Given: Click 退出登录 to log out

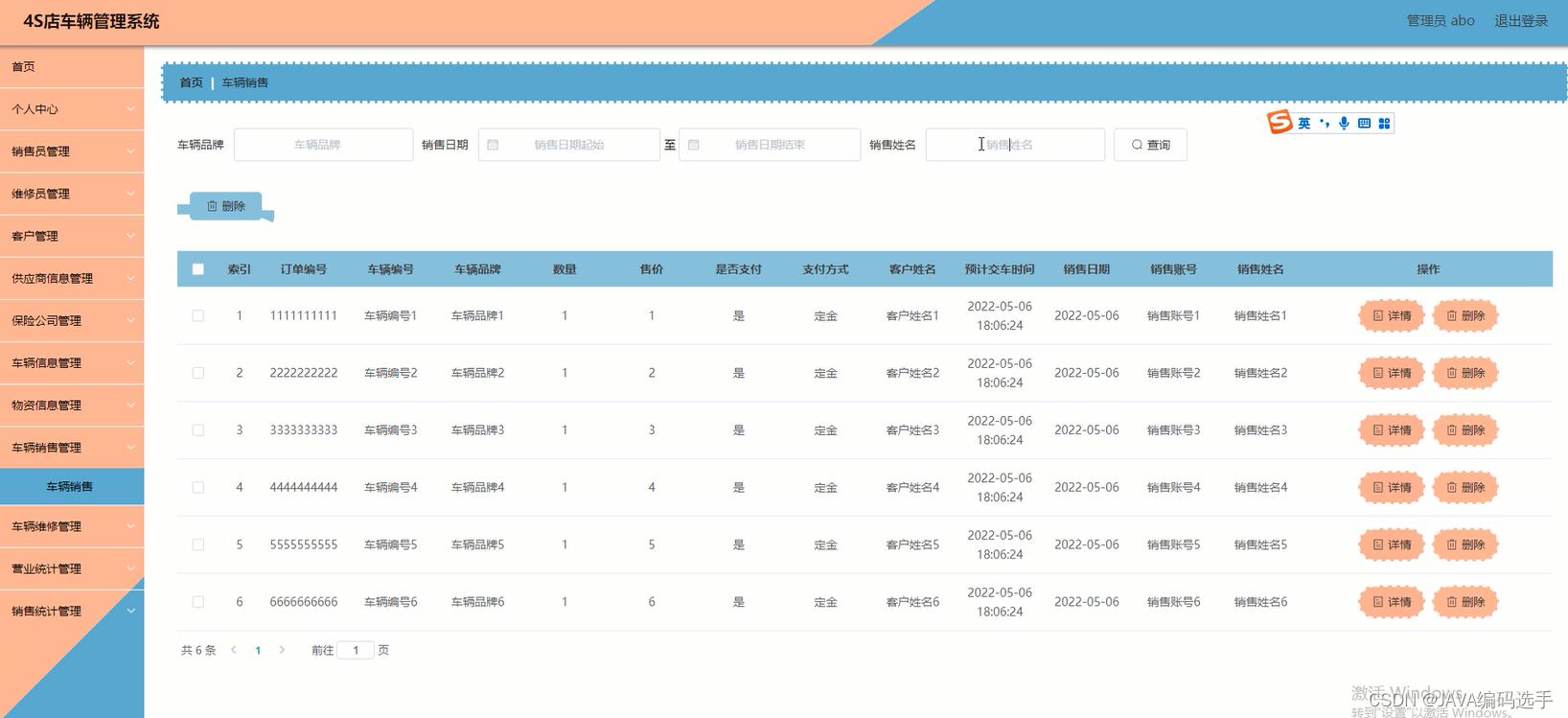Looking at the screenshot, I should click(1521, 20).
